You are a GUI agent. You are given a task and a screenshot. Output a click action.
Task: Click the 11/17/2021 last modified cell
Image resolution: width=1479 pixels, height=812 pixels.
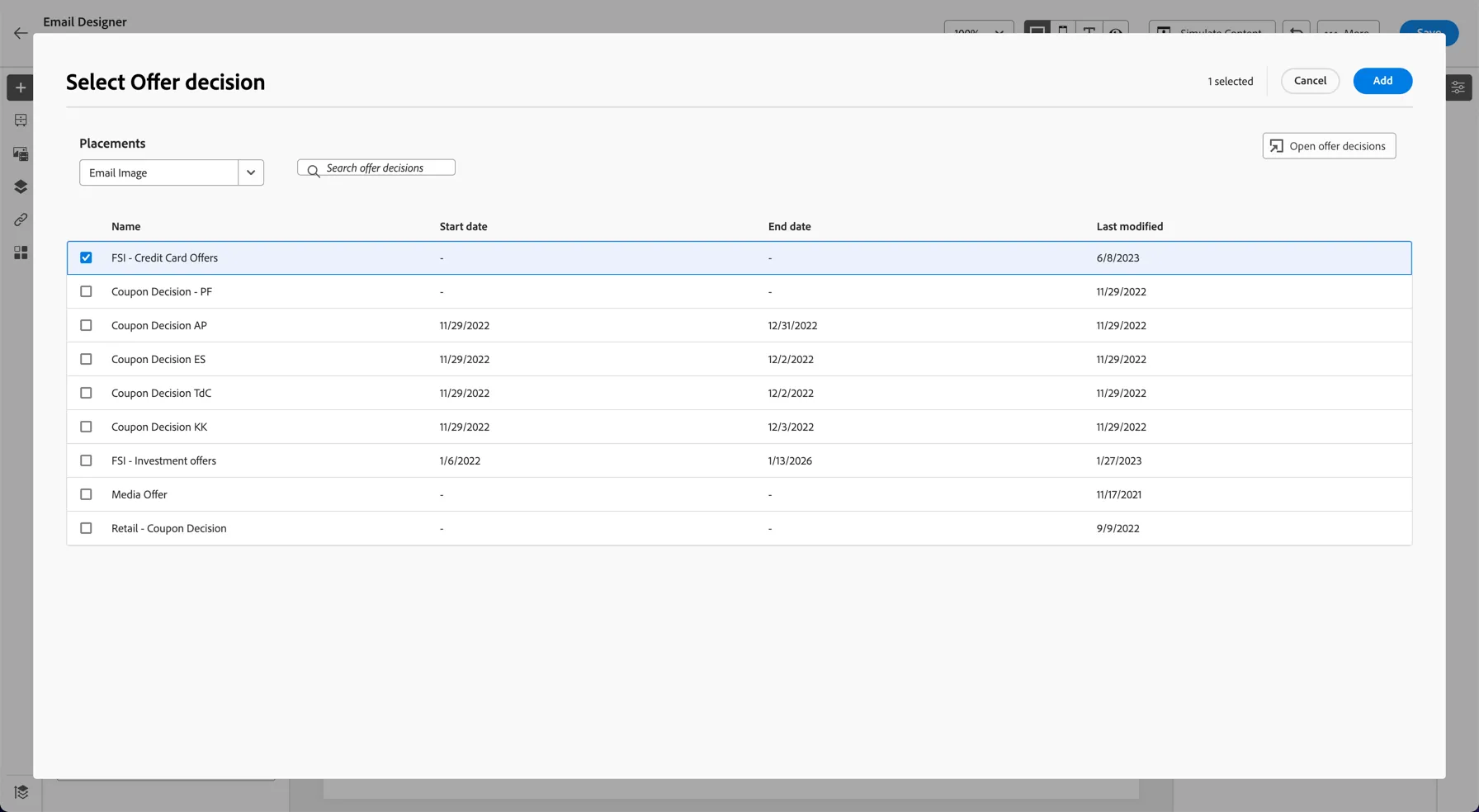pyautogui.click(x=1118, y=494)
